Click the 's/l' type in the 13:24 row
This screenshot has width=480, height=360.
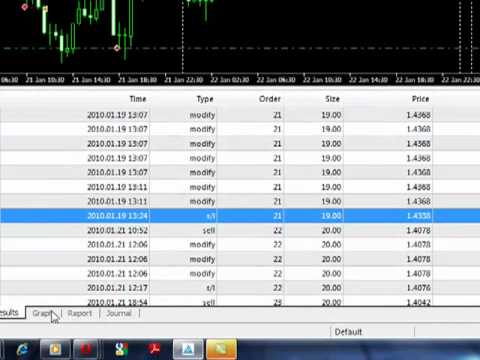211,216
